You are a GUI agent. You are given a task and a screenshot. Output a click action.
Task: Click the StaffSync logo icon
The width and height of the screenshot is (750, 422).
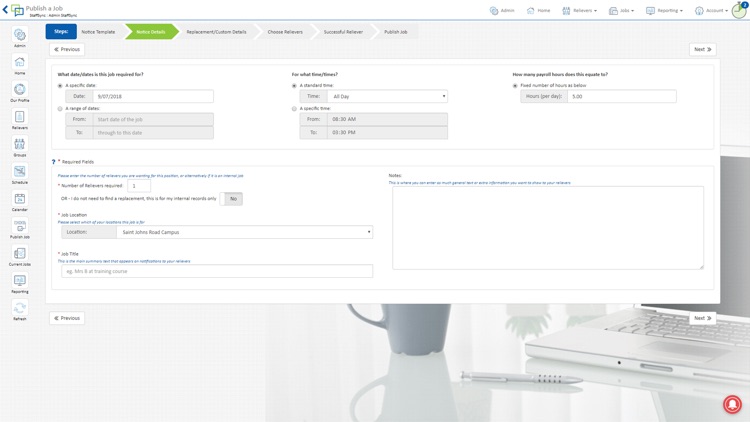coord(17,10)
